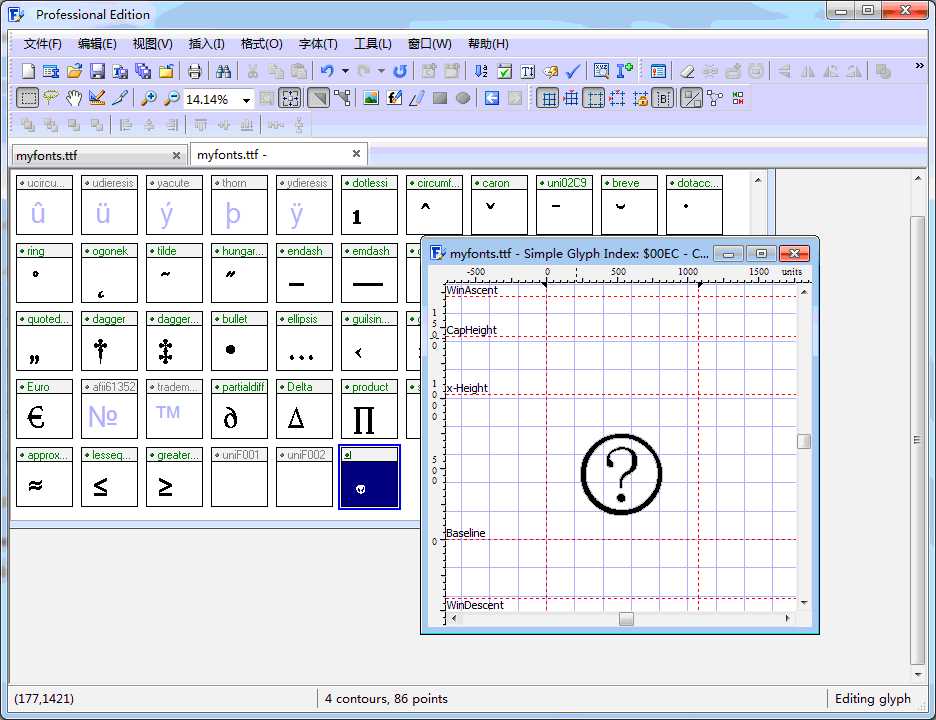Open the 视图(V) menu
The image size is (936, 720).
pos(152,44)
